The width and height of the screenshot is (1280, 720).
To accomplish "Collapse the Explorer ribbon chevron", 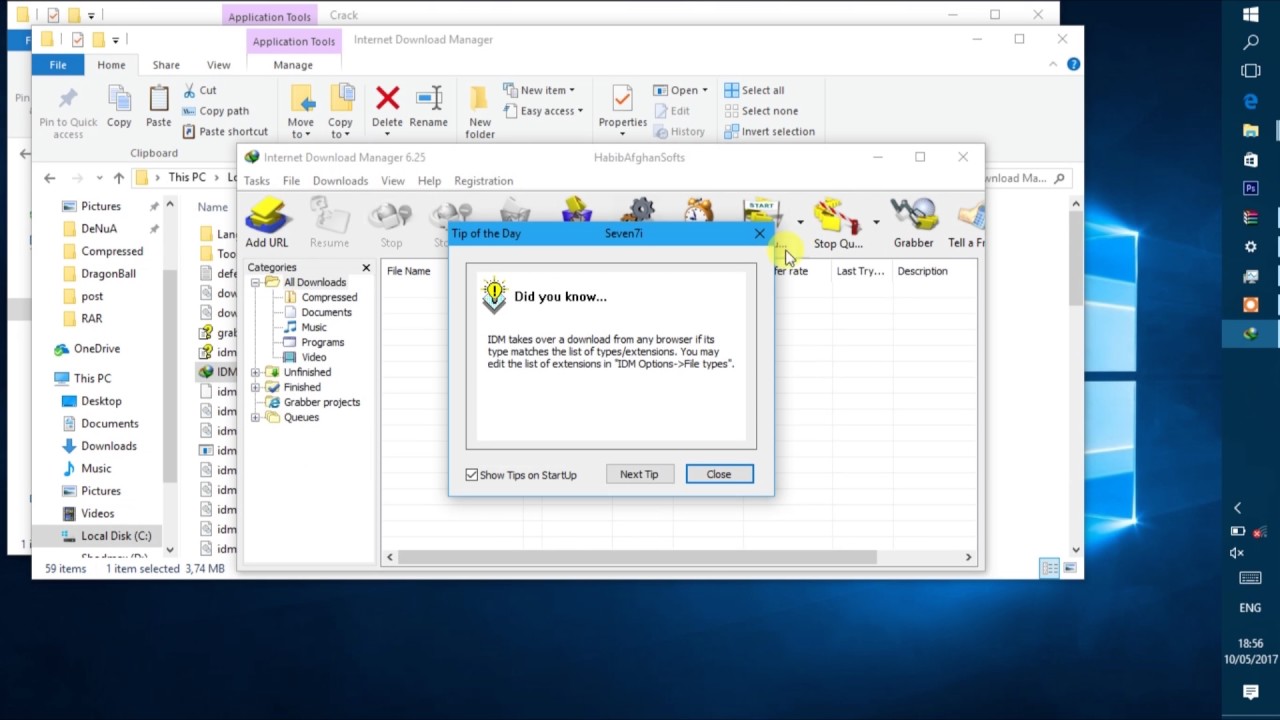I will (x=1052, y=64).
